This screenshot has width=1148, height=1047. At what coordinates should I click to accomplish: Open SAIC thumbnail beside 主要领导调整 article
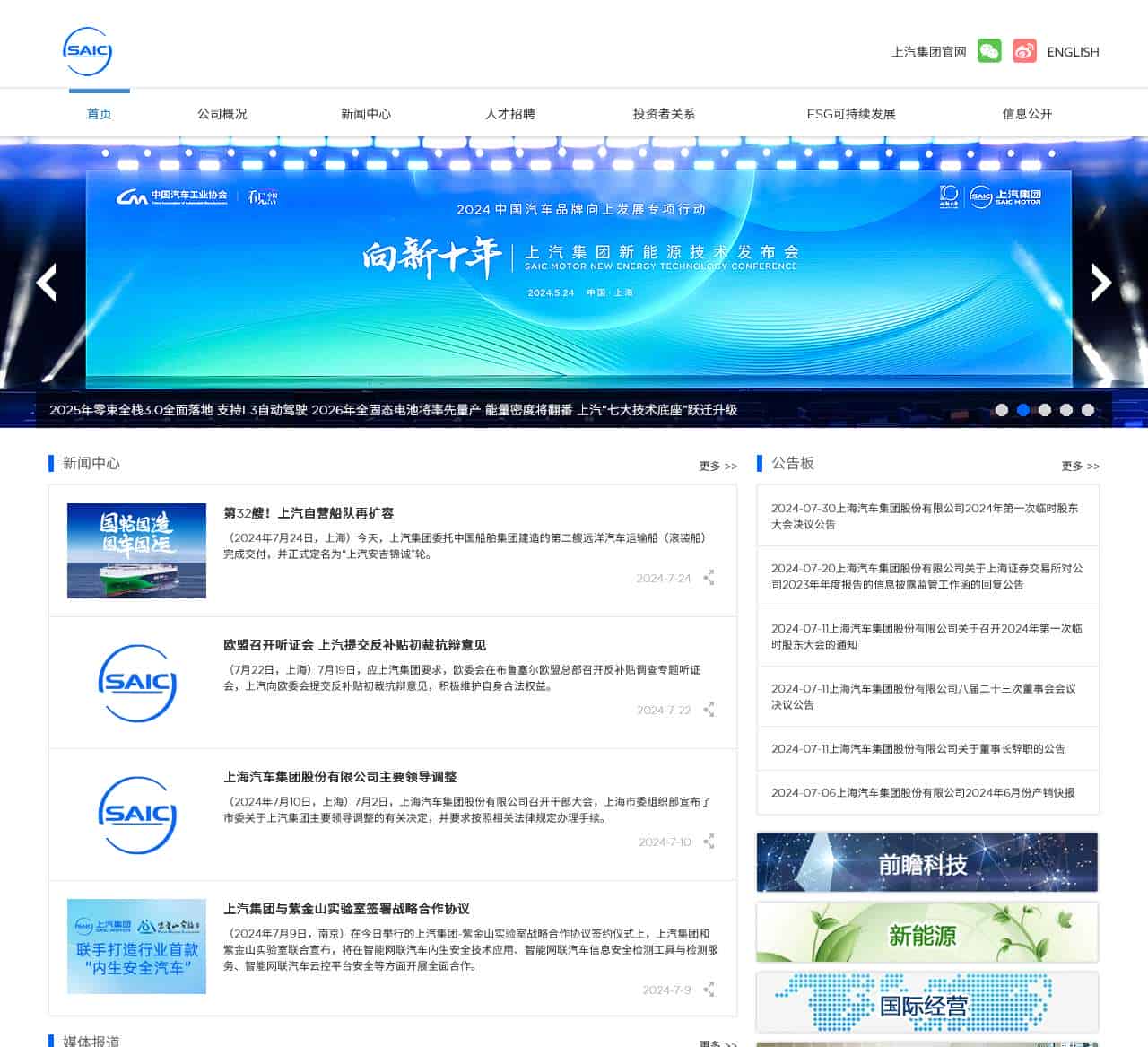136,815
